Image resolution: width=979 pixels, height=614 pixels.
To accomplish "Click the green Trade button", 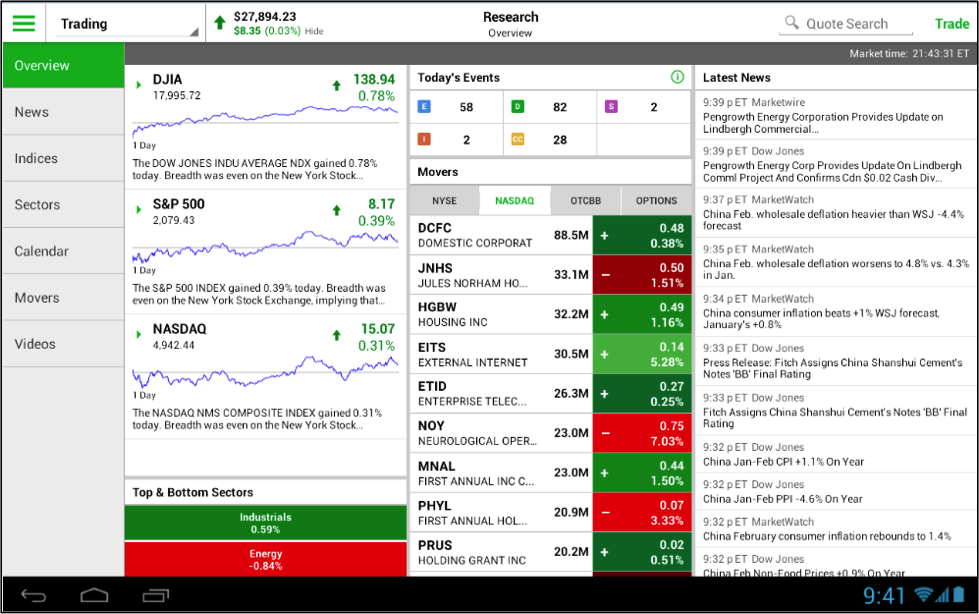I will [952, 24].
